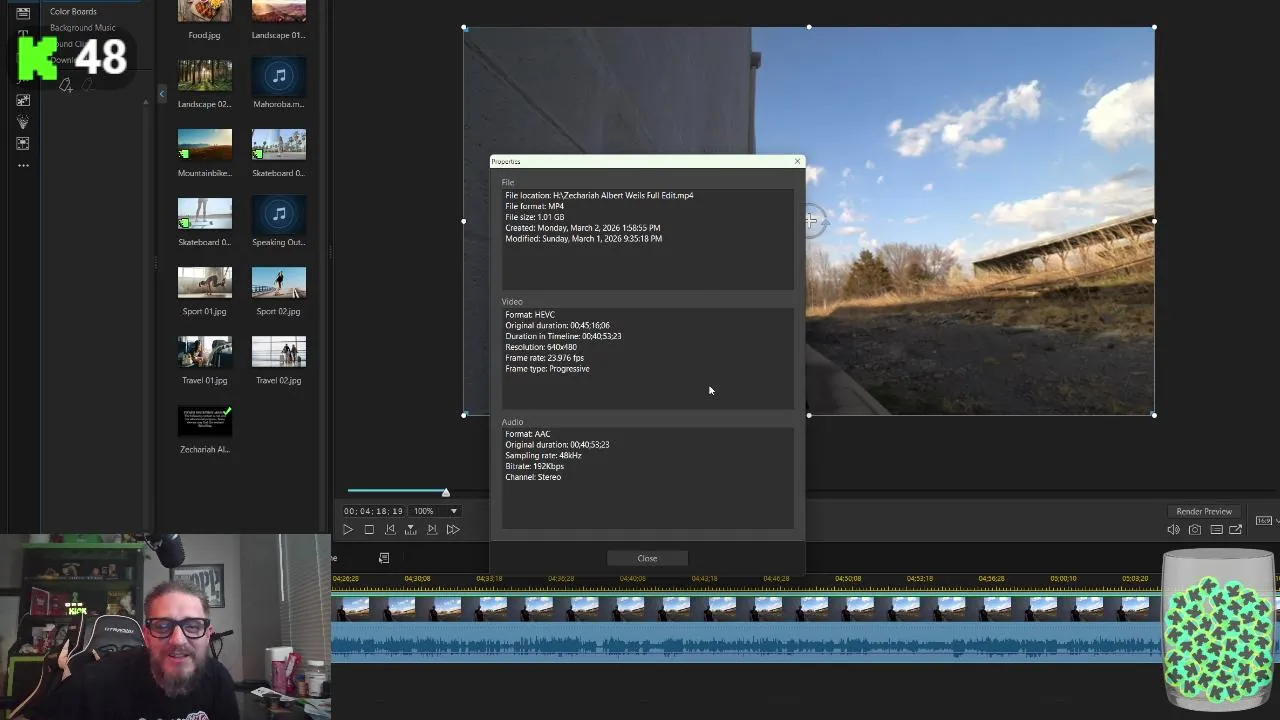Take a snapshot with the camera icon
Image resolution: width=1280 pixels, height=720 pixels.
click(1195, 530)
